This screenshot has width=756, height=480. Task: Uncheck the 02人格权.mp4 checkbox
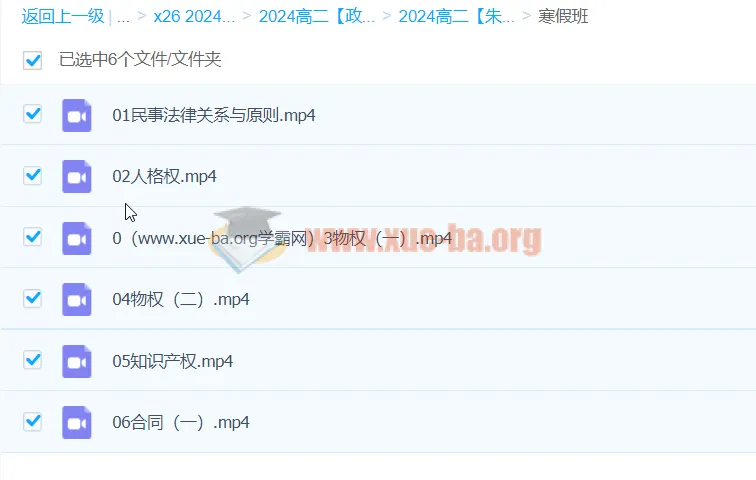pyautogui.click(x=32, y=175)
